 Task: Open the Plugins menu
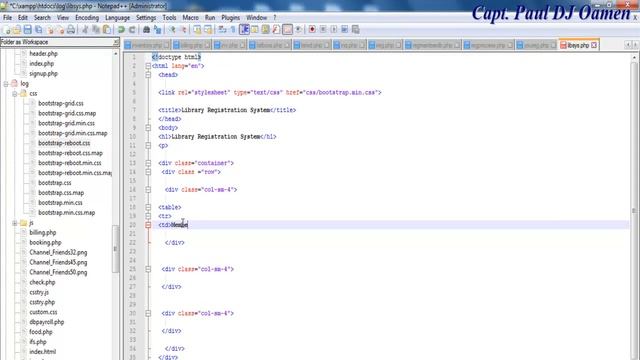pyautogui.click(x=231, y=18)
